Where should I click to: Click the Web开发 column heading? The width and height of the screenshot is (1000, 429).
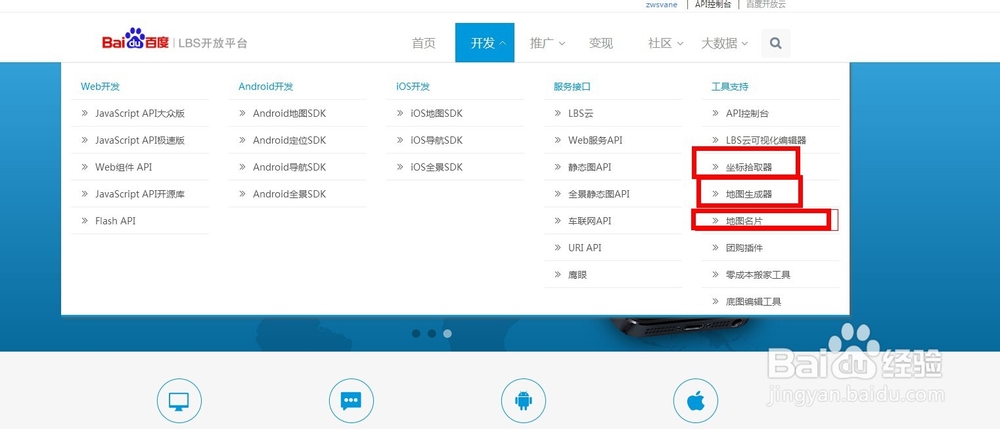coord(100,87)
